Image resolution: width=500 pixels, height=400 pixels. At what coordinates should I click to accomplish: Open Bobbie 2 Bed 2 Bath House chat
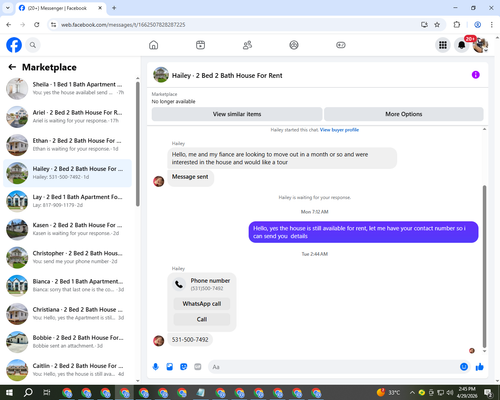coord(67,342)
